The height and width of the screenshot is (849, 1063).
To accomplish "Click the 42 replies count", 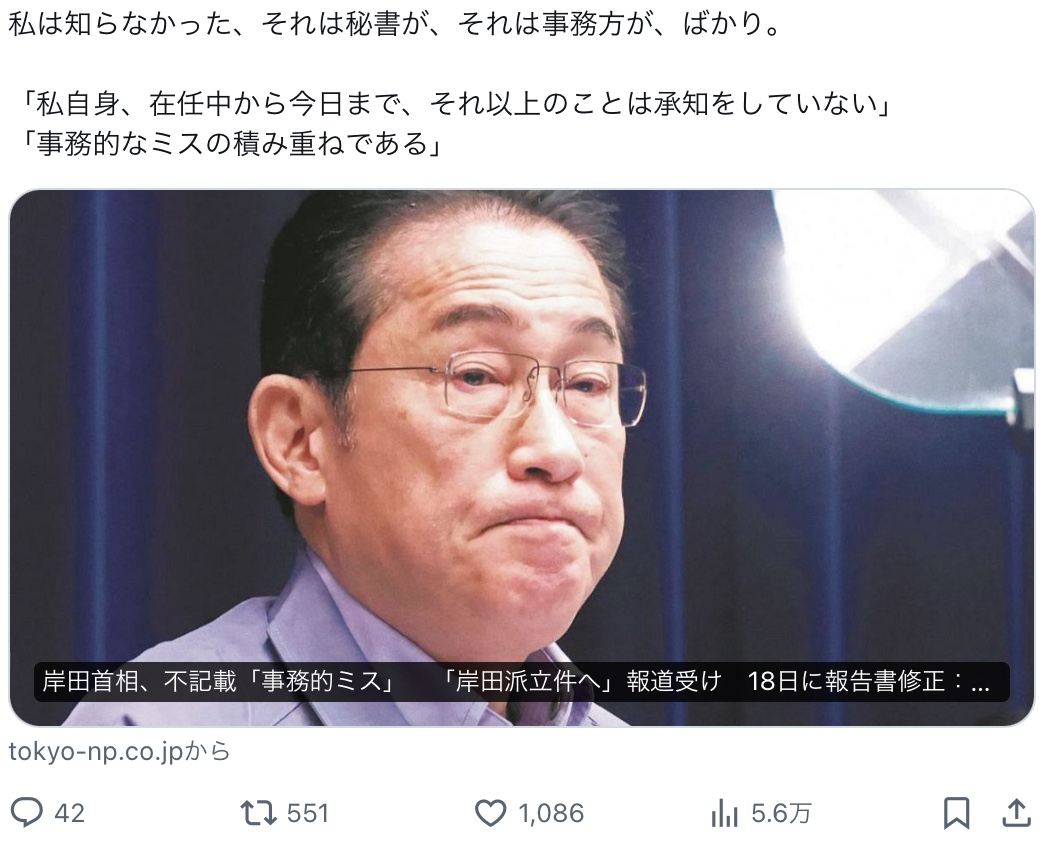I will (69, 813).
